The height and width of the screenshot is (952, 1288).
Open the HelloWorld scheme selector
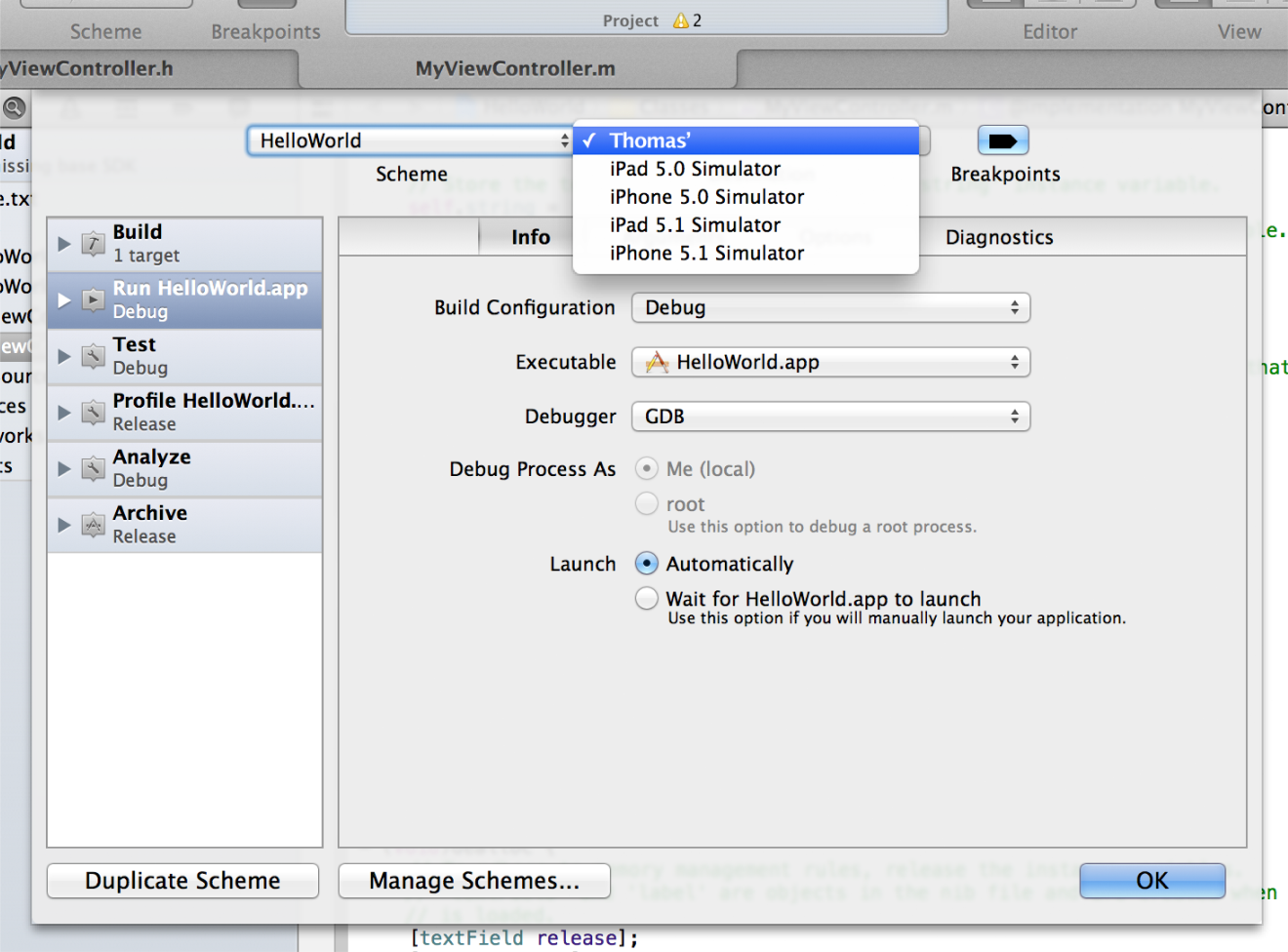click(410, 141)
